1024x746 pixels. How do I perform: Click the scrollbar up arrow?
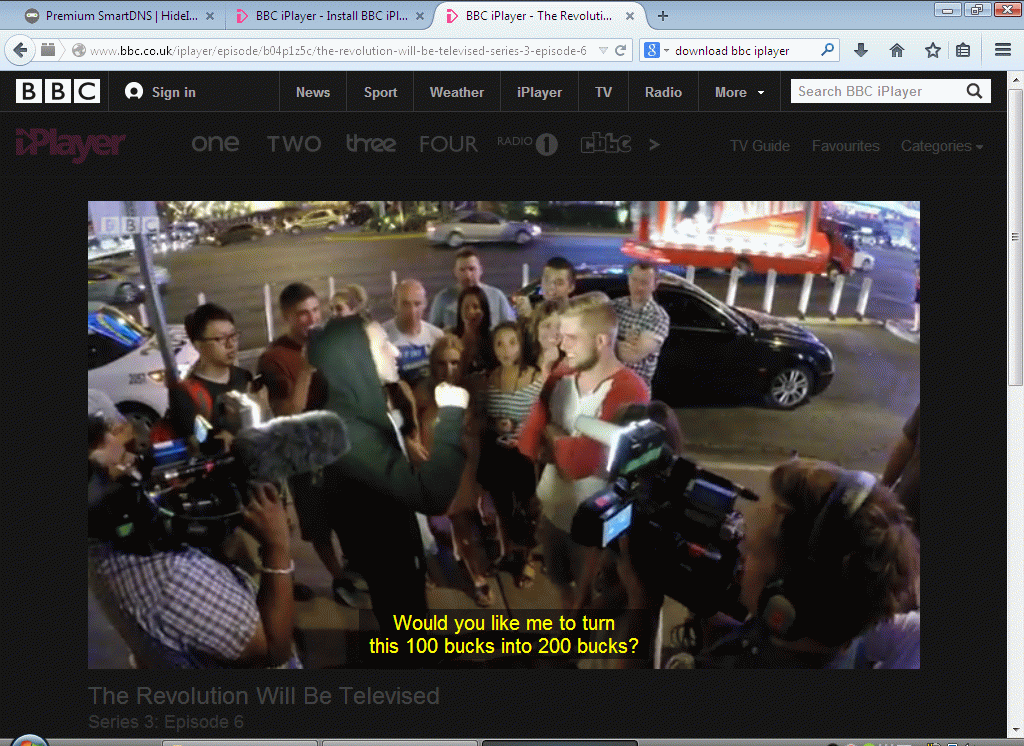coord(1015,80)
